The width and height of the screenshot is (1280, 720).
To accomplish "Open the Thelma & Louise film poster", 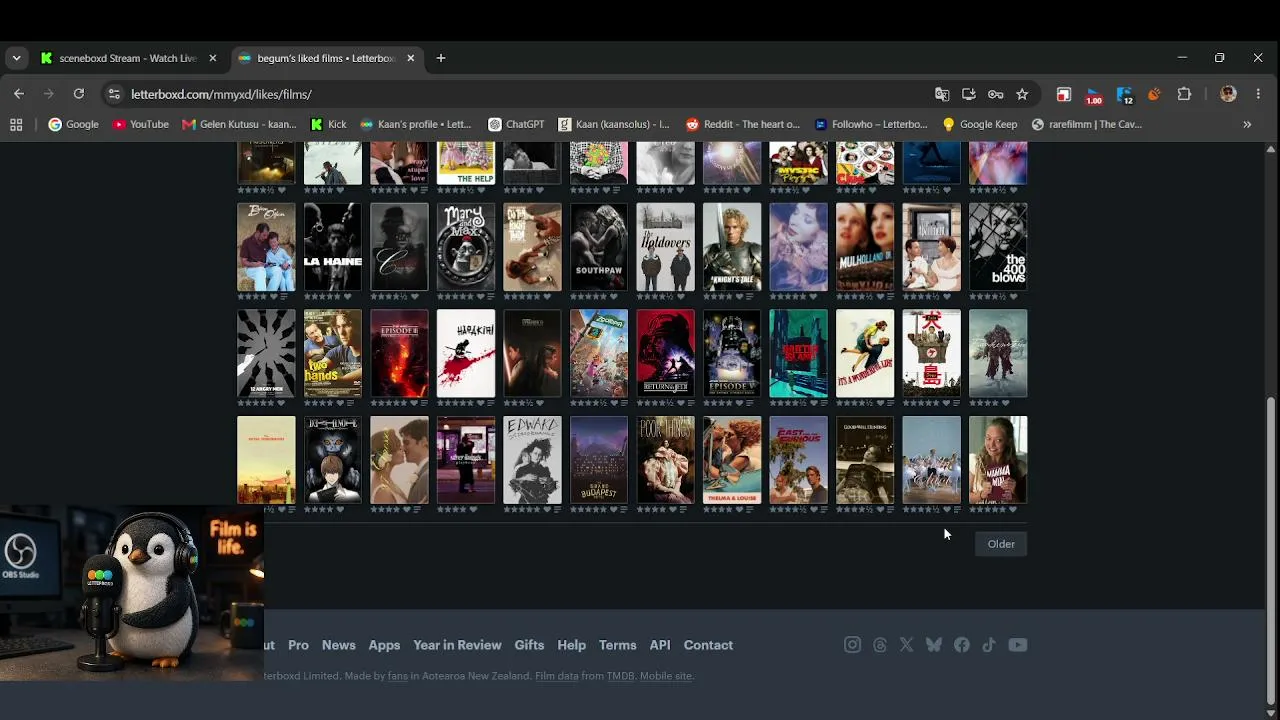I will point(732,460).
